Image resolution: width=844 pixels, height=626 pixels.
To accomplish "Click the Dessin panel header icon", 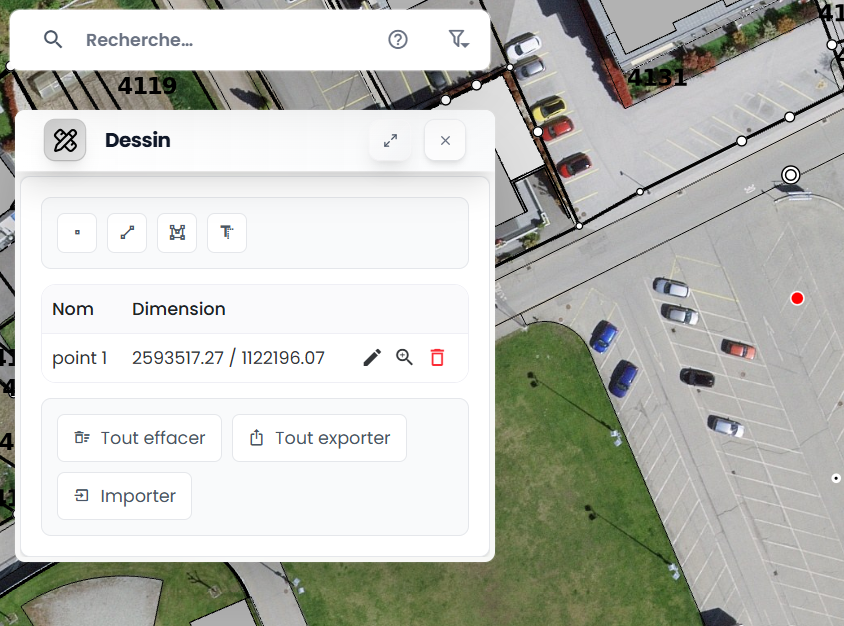I will click(65, 140).
